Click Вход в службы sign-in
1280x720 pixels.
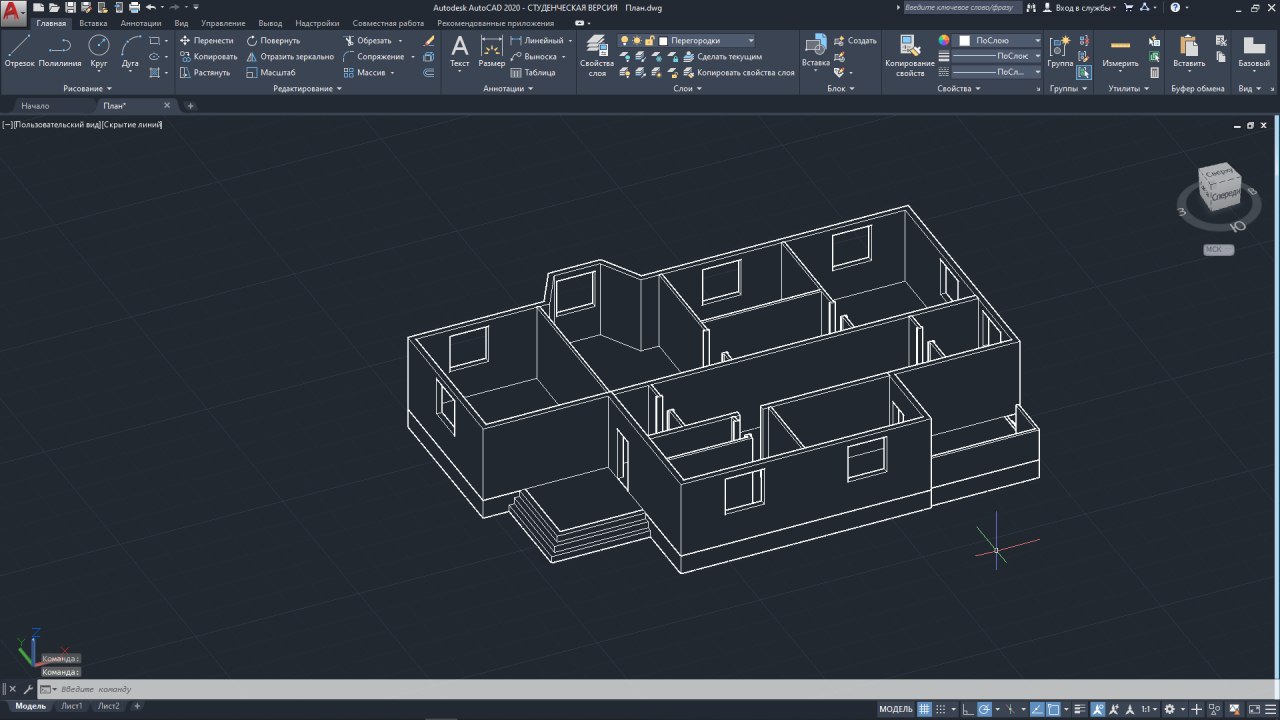click(1083, 7)
